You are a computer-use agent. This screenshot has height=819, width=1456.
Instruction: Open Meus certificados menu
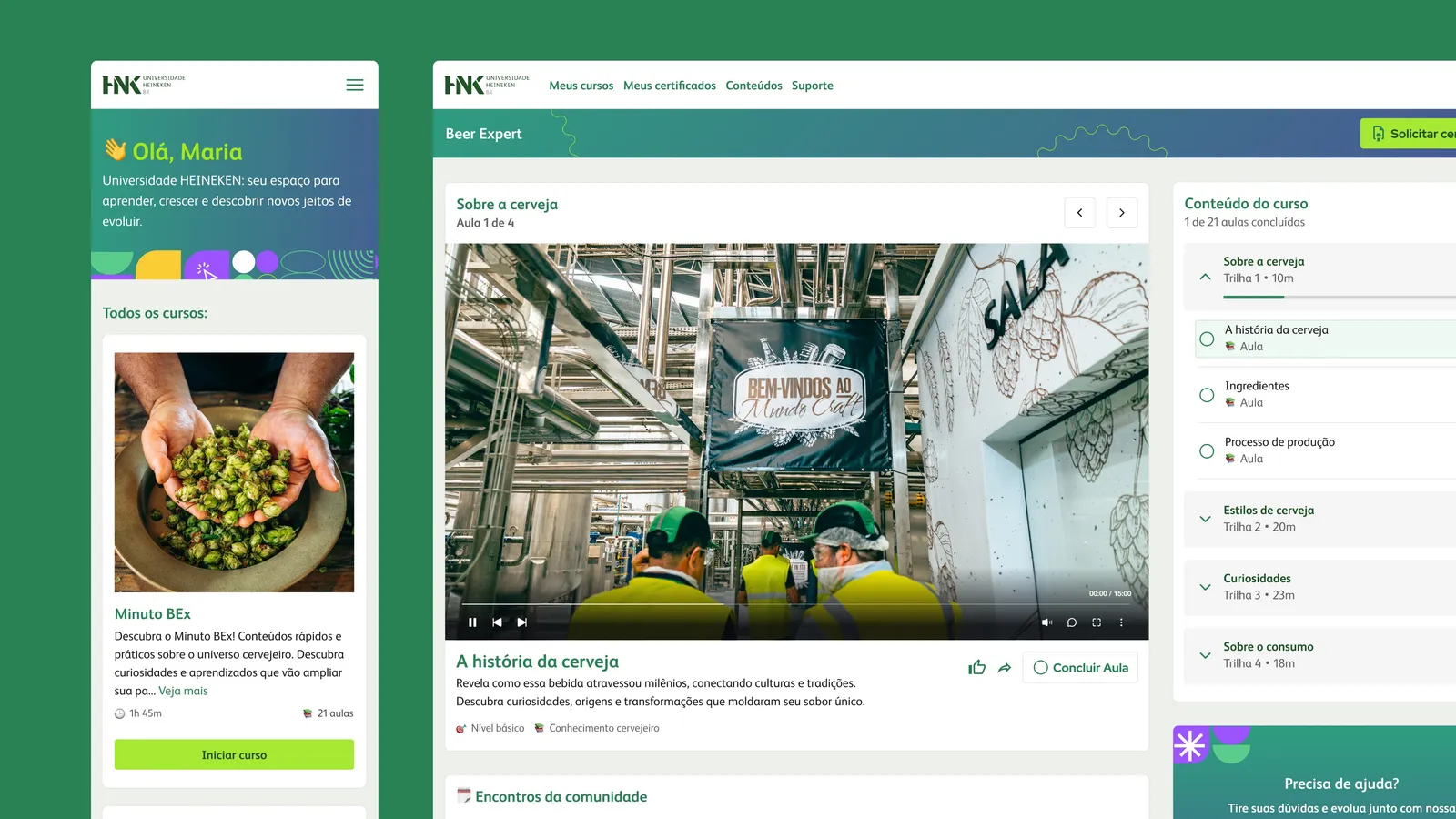670,86
